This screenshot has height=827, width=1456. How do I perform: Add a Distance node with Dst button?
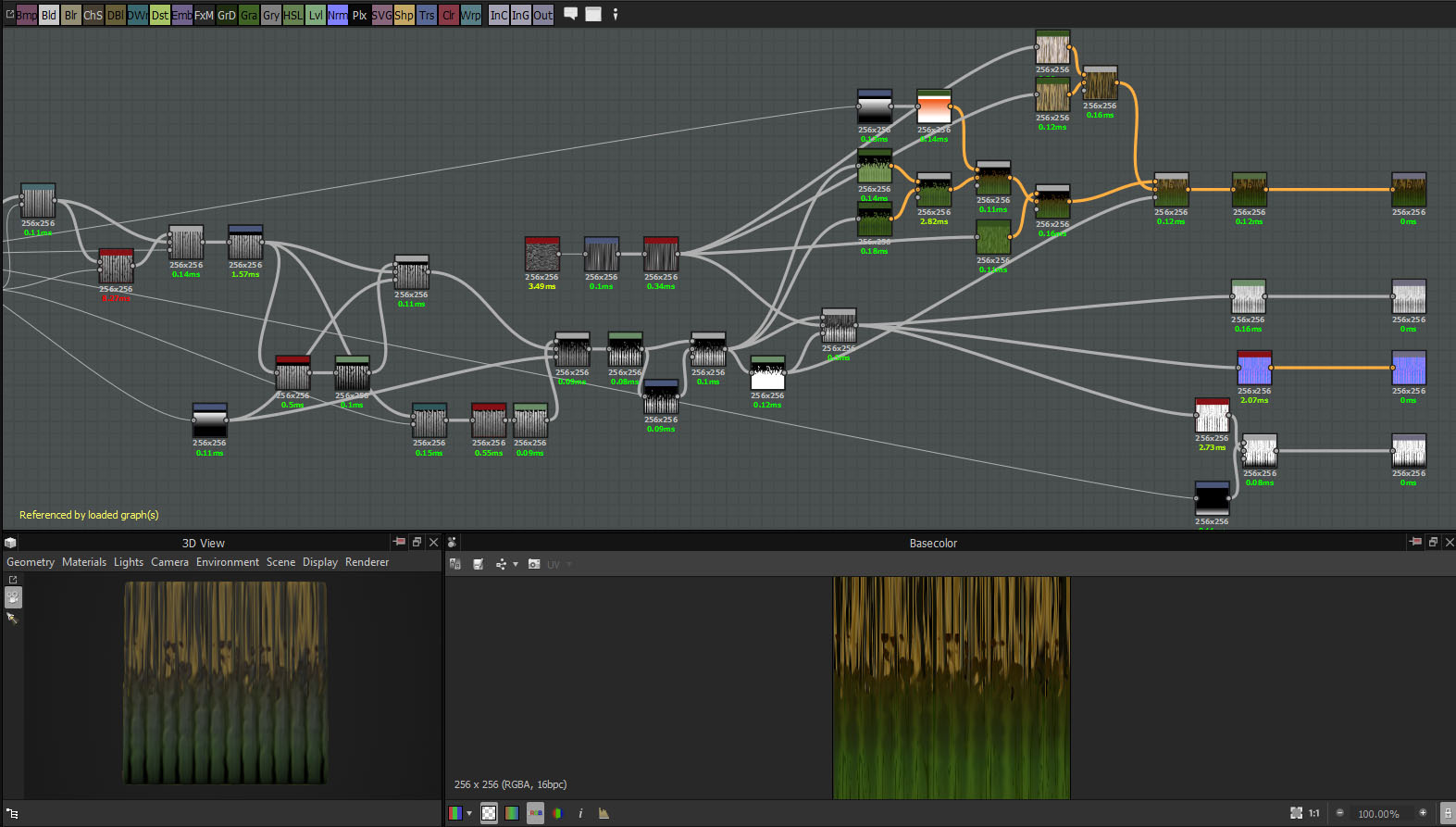point(160,15)
